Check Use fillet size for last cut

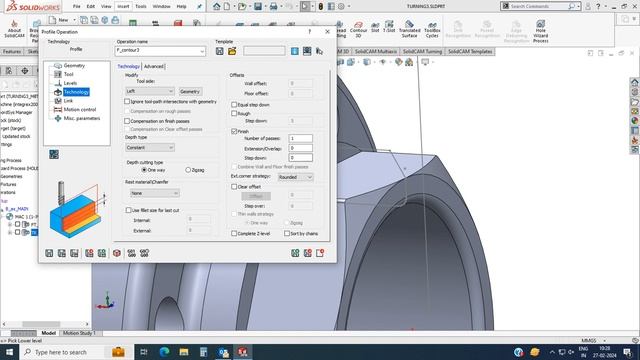point(128,210)
